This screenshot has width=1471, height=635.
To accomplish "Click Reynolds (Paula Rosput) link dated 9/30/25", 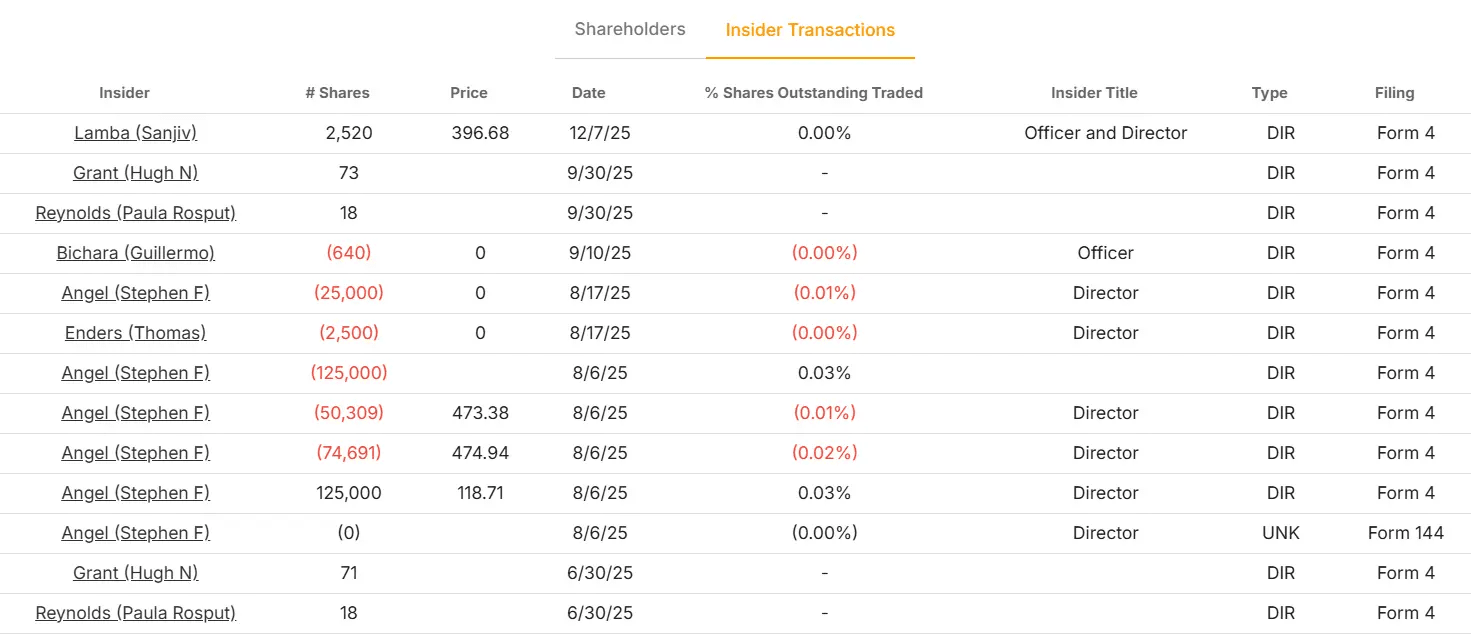I will pyautogui.click(x=135, y=213).
